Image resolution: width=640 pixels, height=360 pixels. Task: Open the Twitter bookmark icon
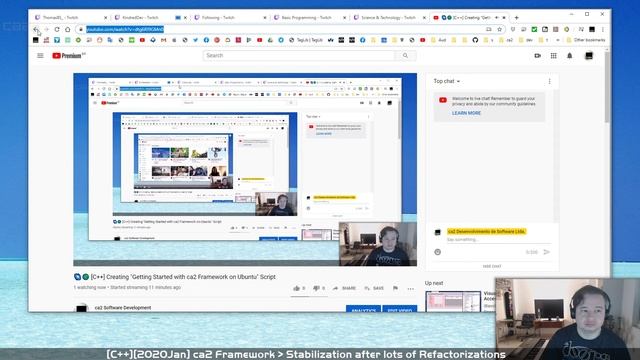point(196,40)
